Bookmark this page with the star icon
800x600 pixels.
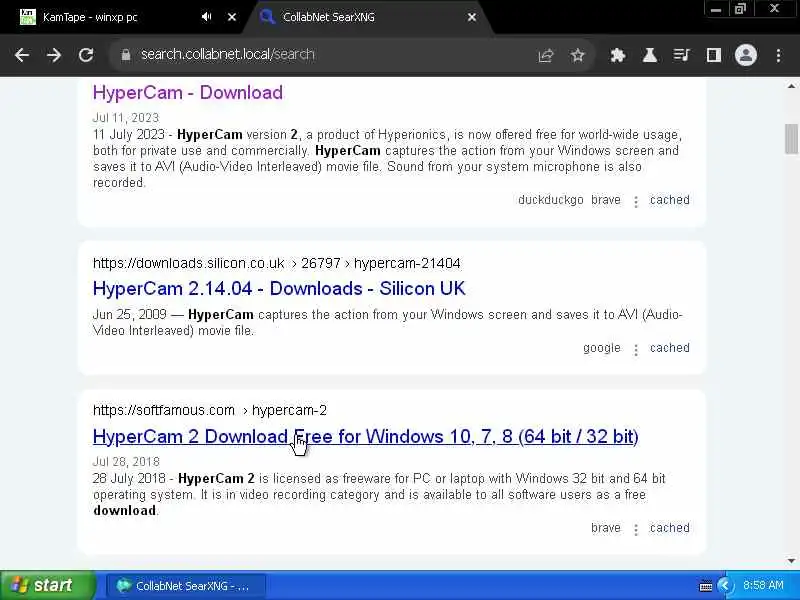[578, 55]
